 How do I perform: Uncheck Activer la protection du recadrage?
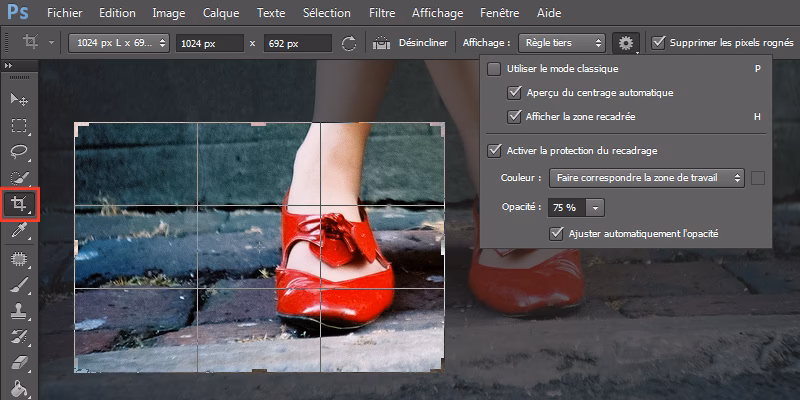(494, 151)
